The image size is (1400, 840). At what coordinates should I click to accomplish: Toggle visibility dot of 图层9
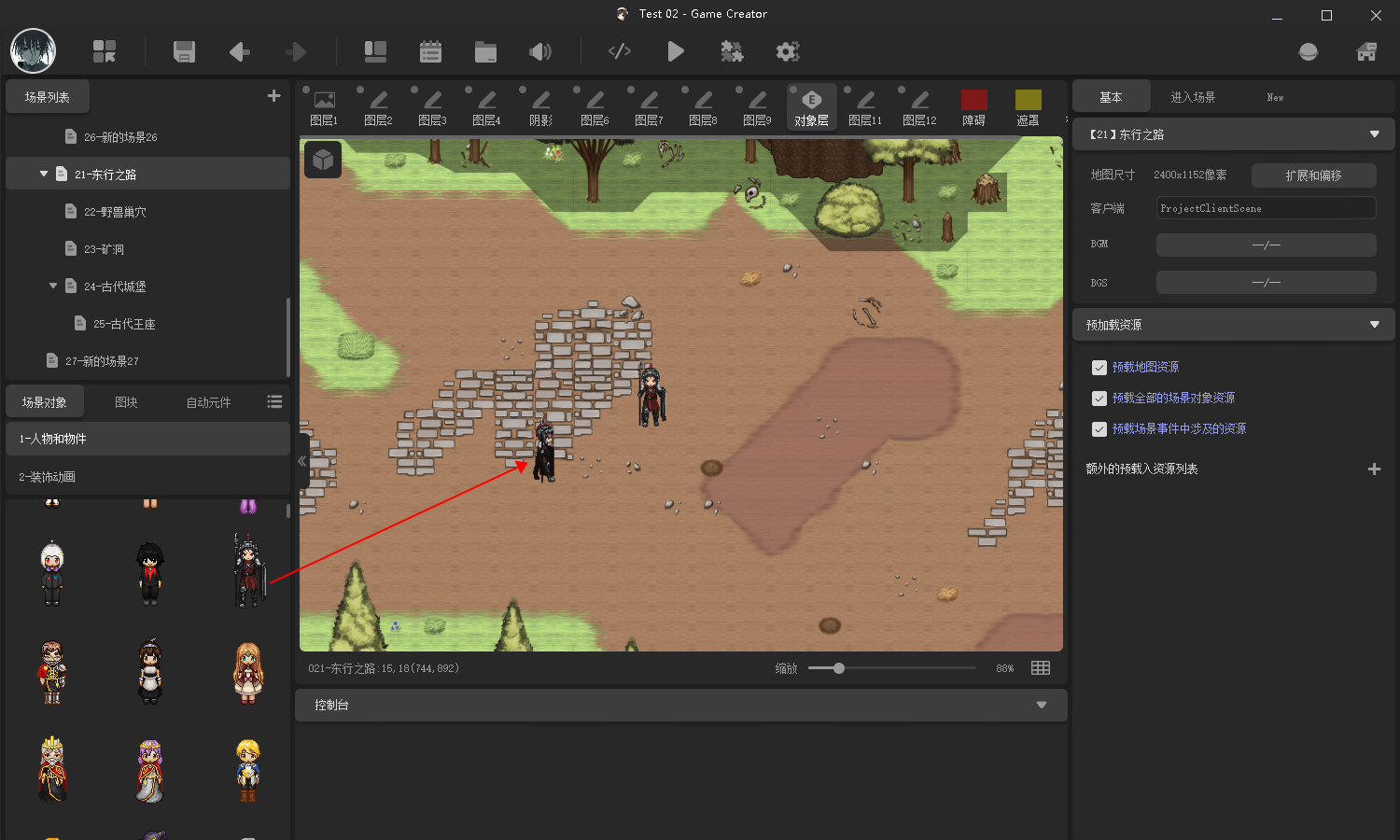[739, 91]
